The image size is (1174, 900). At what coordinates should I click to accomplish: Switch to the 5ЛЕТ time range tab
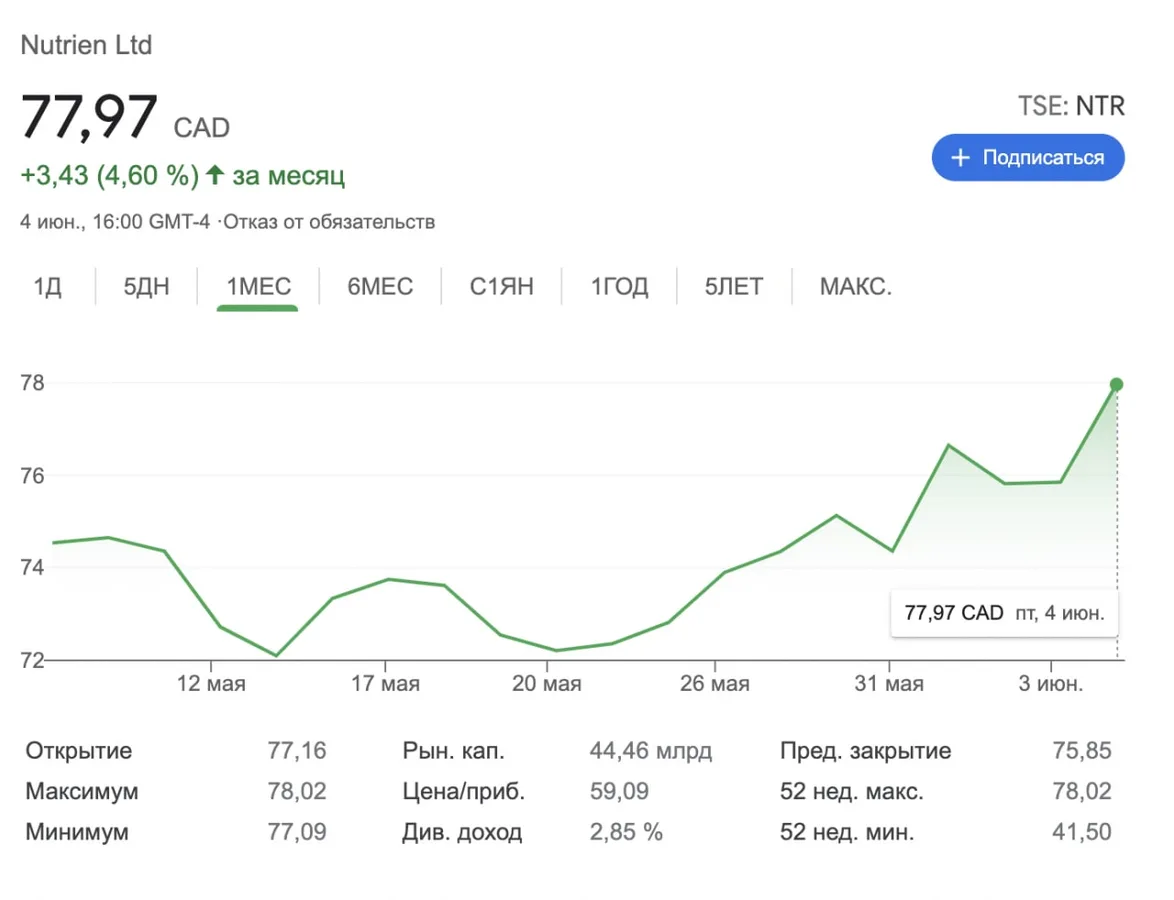click(x=734, y=287)
